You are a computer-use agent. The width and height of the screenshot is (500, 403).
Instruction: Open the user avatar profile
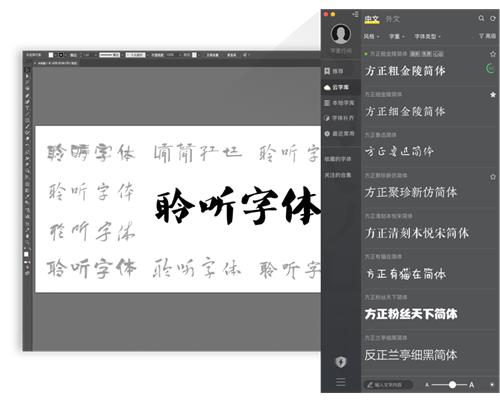click(341, 34)
